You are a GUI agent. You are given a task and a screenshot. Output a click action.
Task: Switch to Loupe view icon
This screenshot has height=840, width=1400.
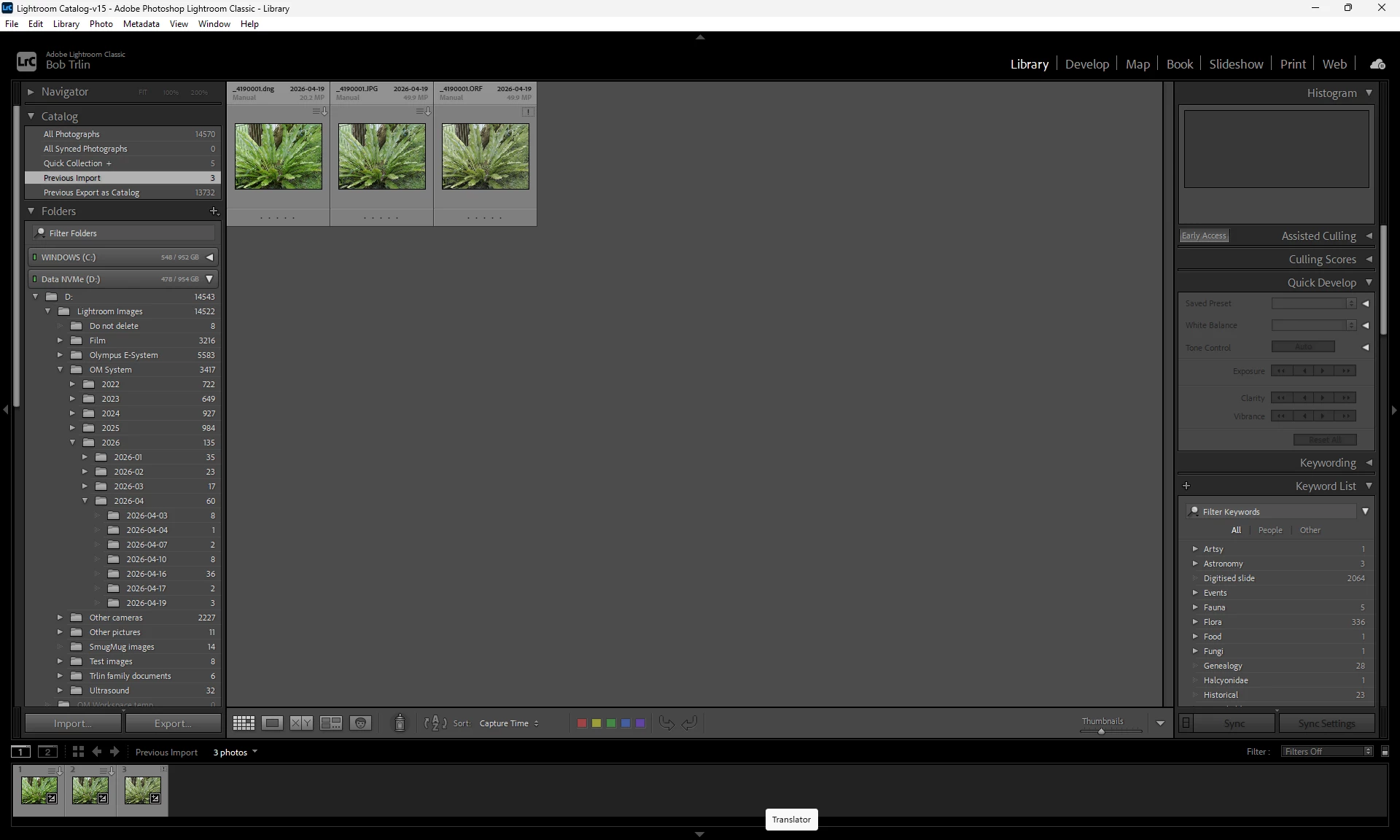point(273,723)
